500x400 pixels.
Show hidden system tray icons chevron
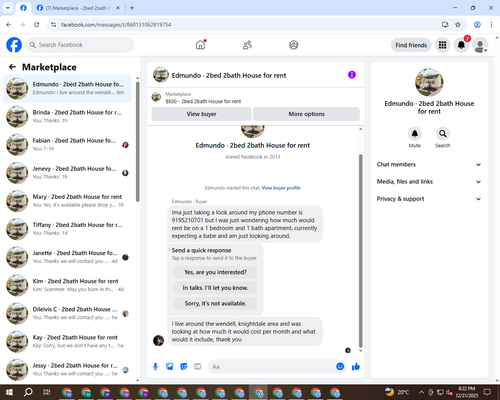[x=421, y=392]
